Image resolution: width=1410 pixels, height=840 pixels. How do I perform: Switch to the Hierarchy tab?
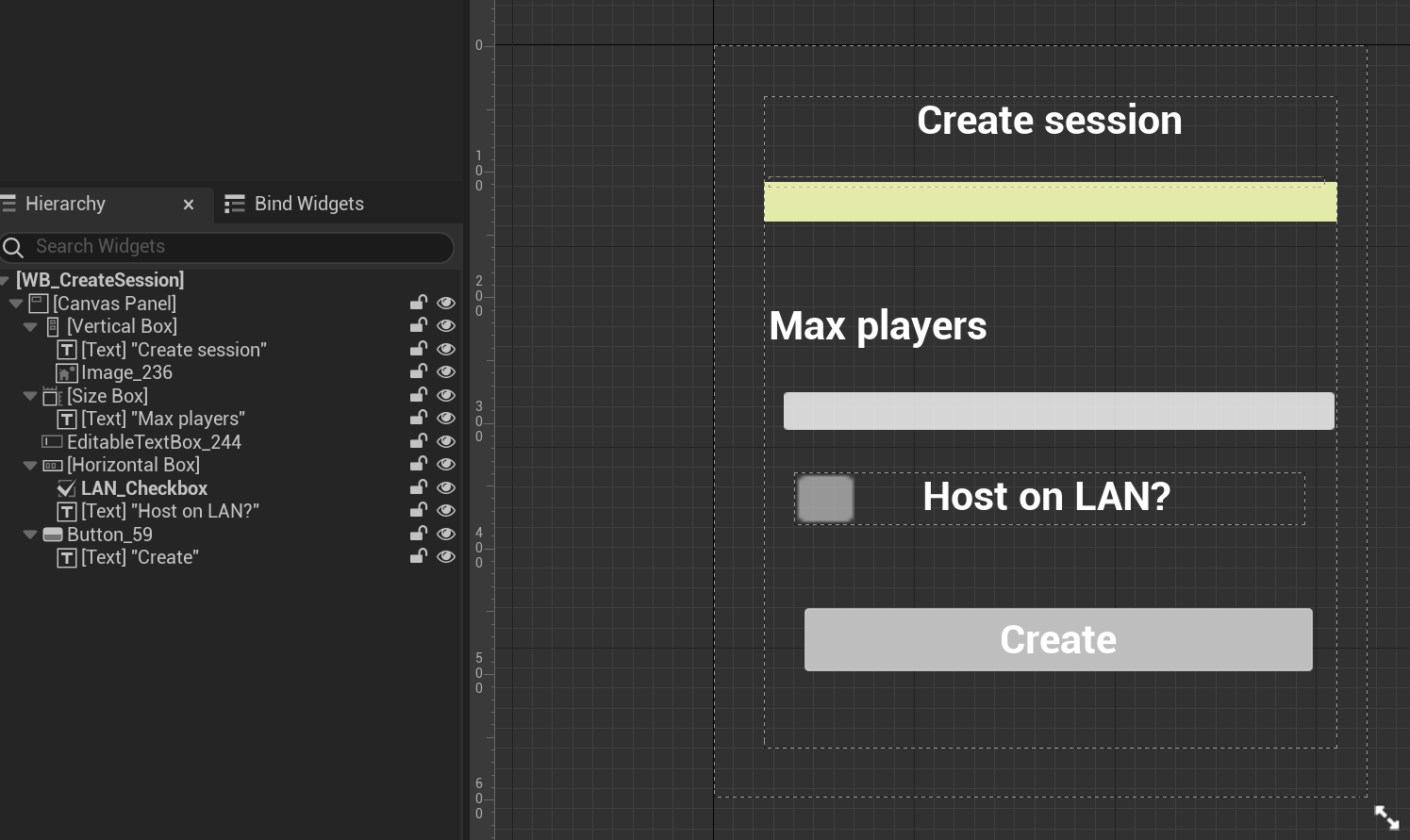click(65, 204)
